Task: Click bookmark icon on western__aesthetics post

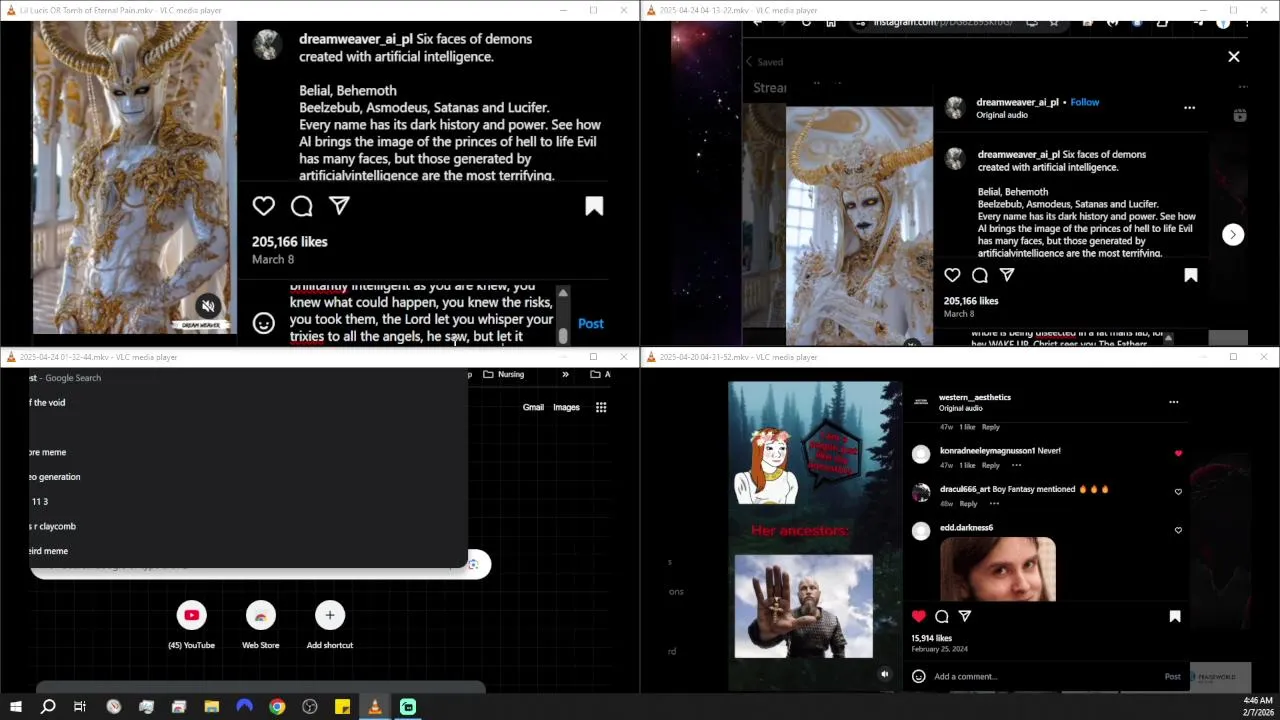Action: pos(1175,616)
